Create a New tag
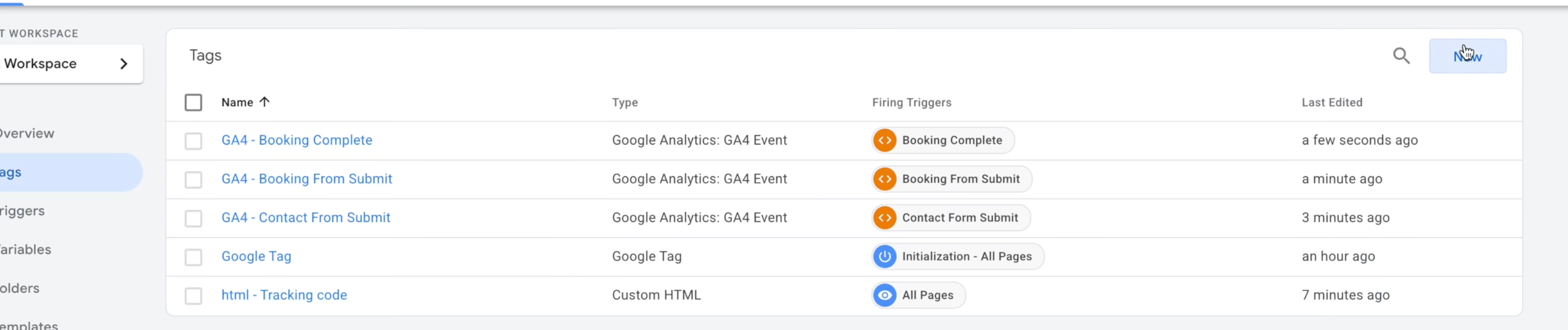This screenshot has width=1568, height=330. [1467, 56]
